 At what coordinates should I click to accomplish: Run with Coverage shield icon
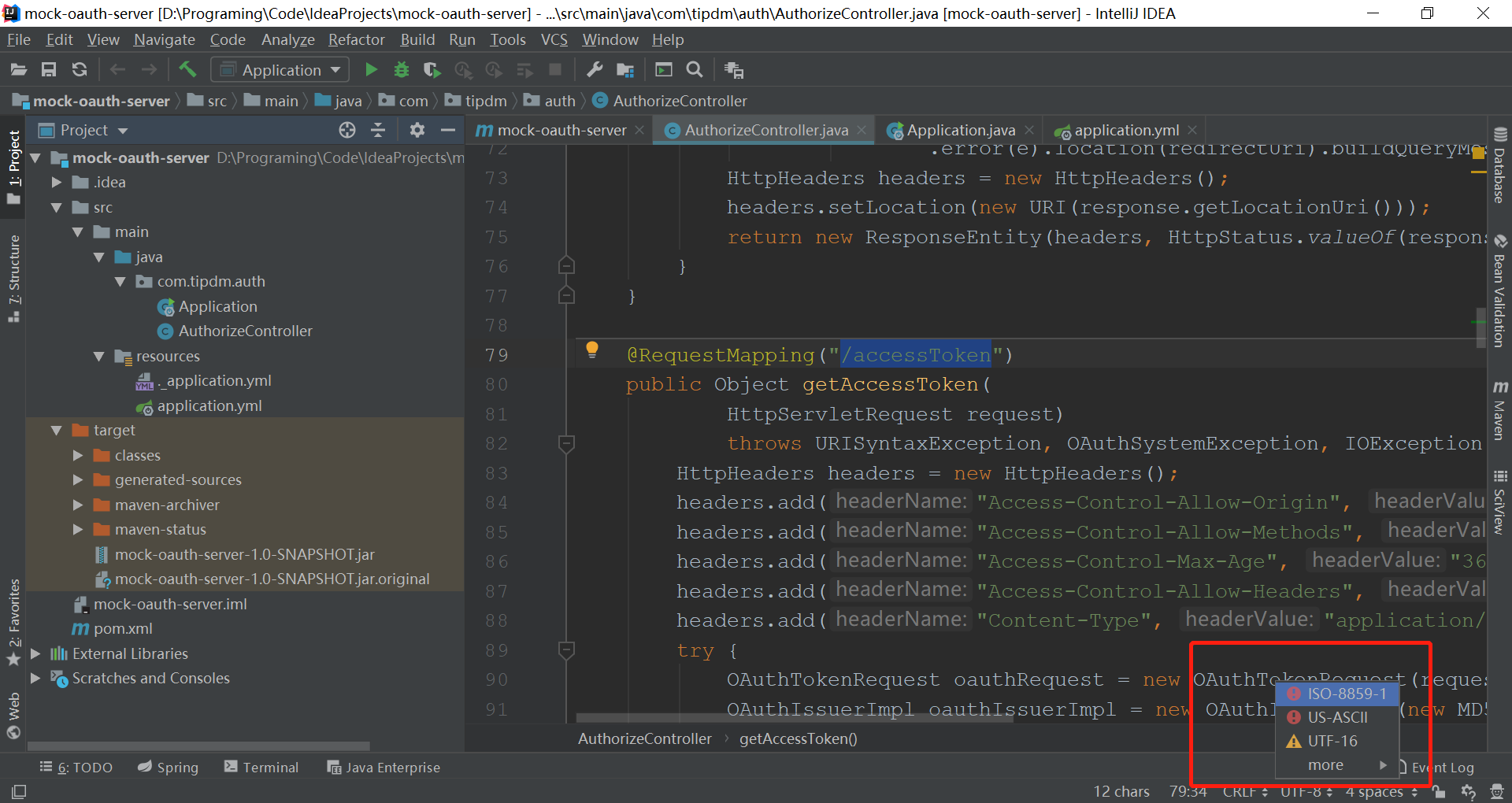(432, 70)
